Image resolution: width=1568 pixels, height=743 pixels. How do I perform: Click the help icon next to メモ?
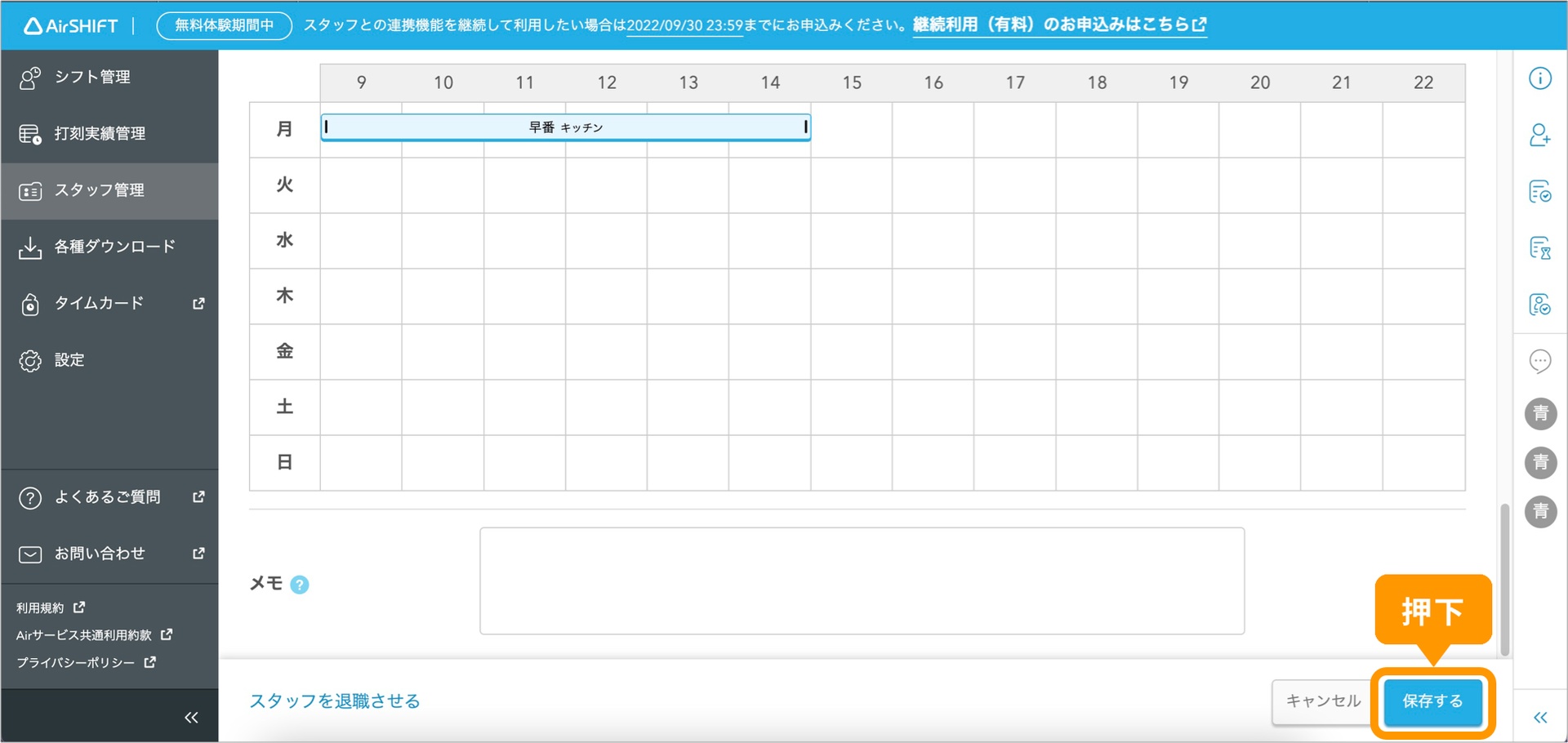click(301, 584)
